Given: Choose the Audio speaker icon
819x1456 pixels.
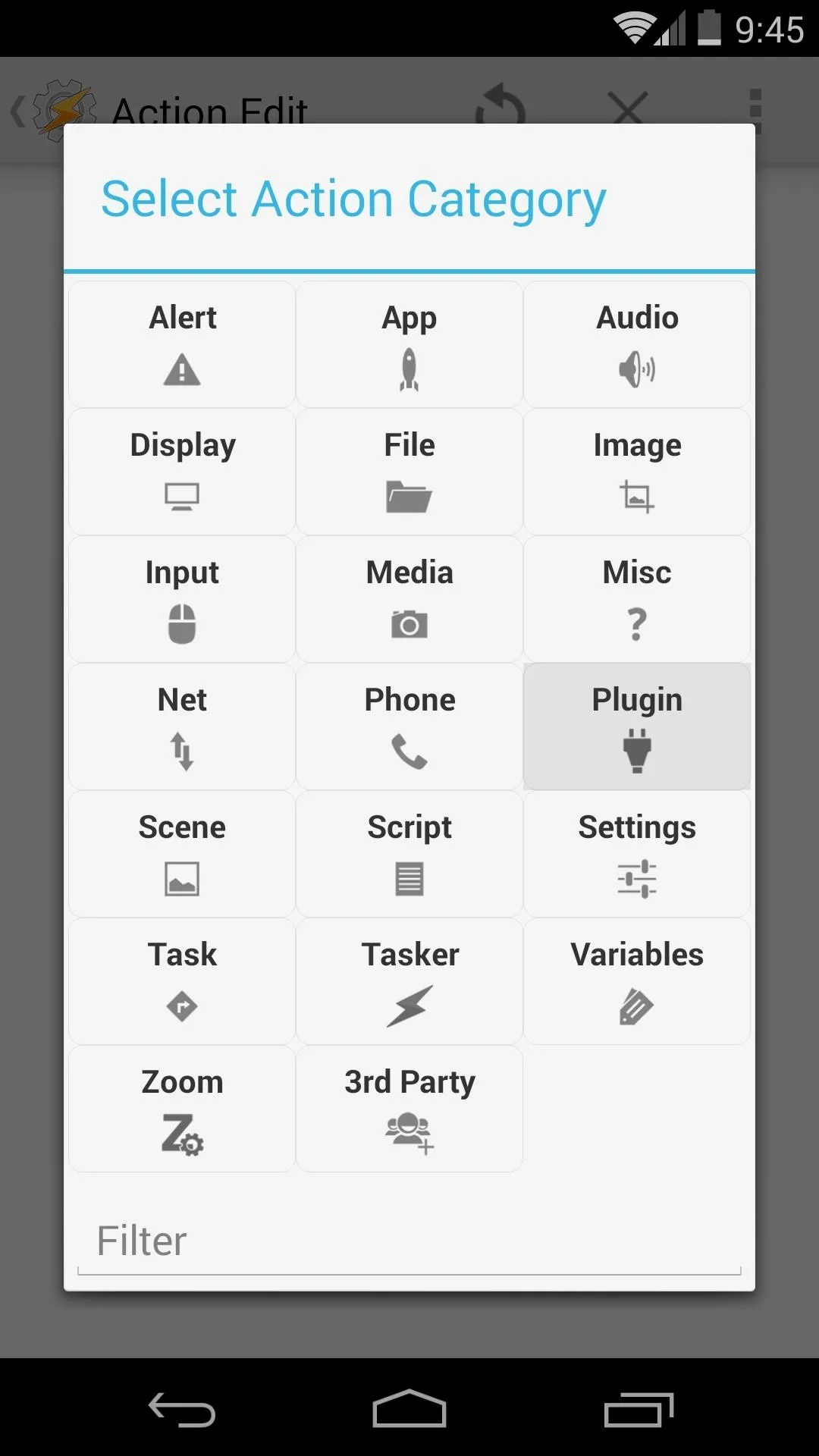Looking at the screenshot, I should [x=637, y=370].
